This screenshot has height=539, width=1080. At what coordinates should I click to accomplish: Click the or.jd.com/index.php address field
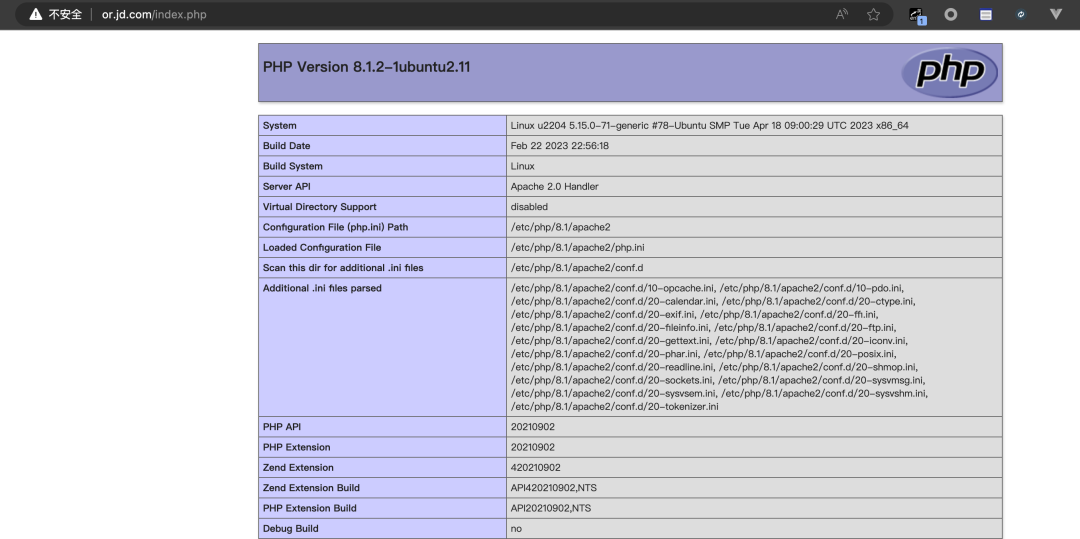(x=154, y=14)
